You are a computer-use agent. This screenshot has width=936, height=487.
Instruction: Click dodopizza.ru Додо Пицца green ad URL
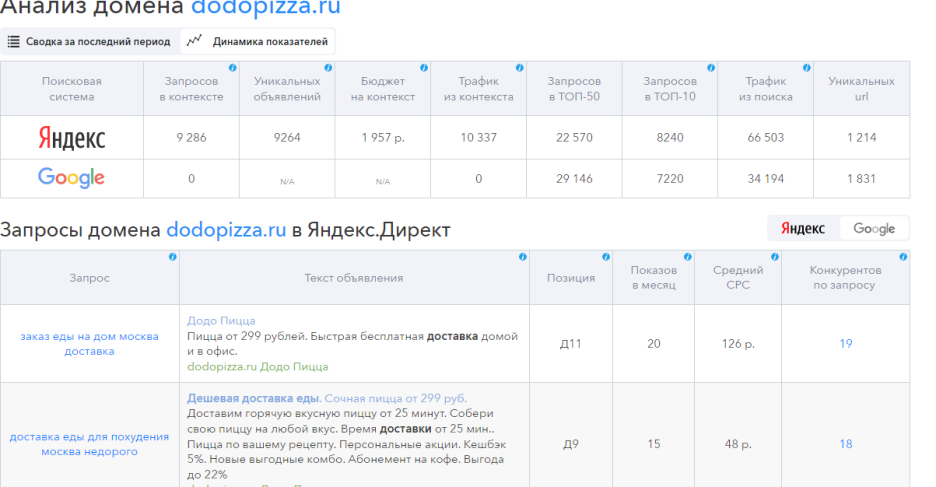coord(258,366)
